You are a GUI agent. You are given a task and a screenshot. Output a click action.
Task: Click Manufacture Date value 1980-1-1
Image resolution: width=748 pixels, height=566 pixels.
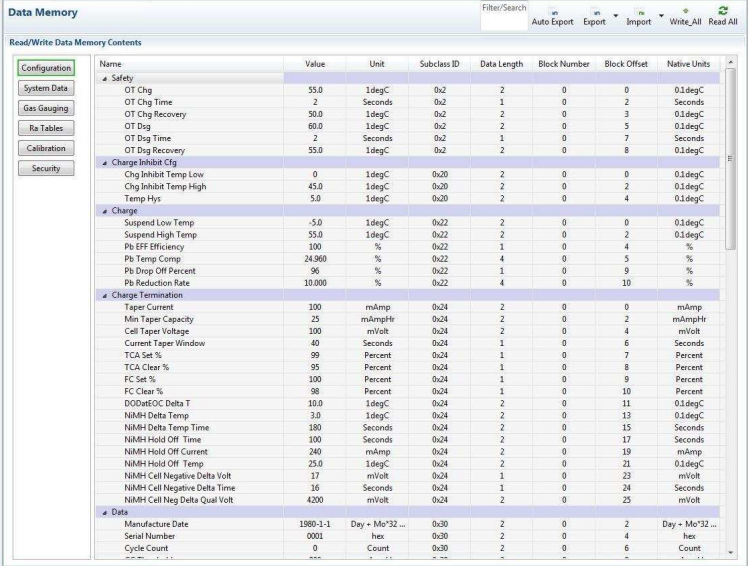[x=315, y=524]
